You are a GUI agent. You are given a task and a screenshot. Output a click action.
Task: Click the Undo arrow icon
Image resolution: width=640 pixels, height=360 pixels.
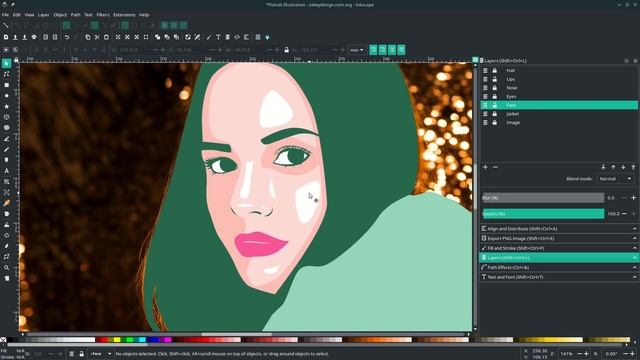(x=67, y=37)
